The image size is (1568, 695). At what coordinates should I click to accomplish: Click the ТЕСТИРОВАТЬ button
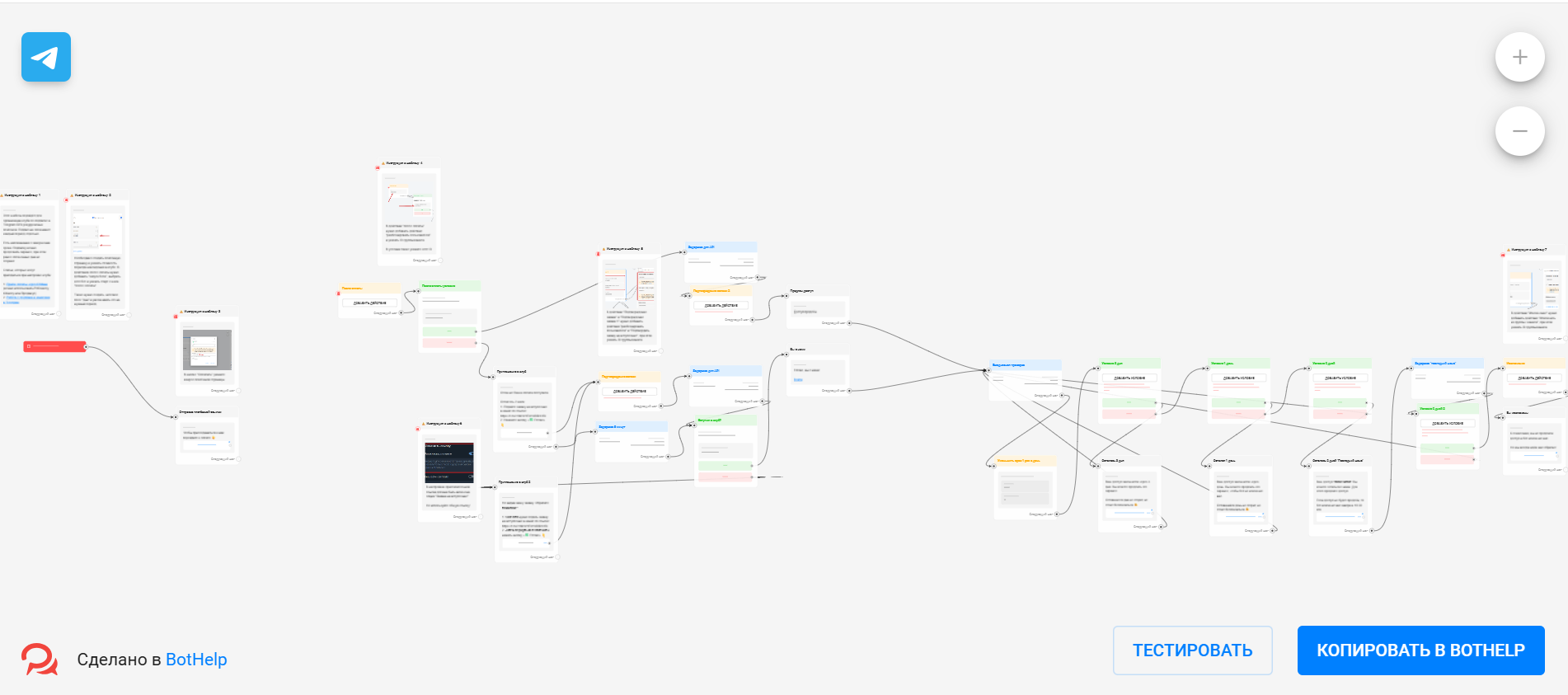[x=1192, y=650]
